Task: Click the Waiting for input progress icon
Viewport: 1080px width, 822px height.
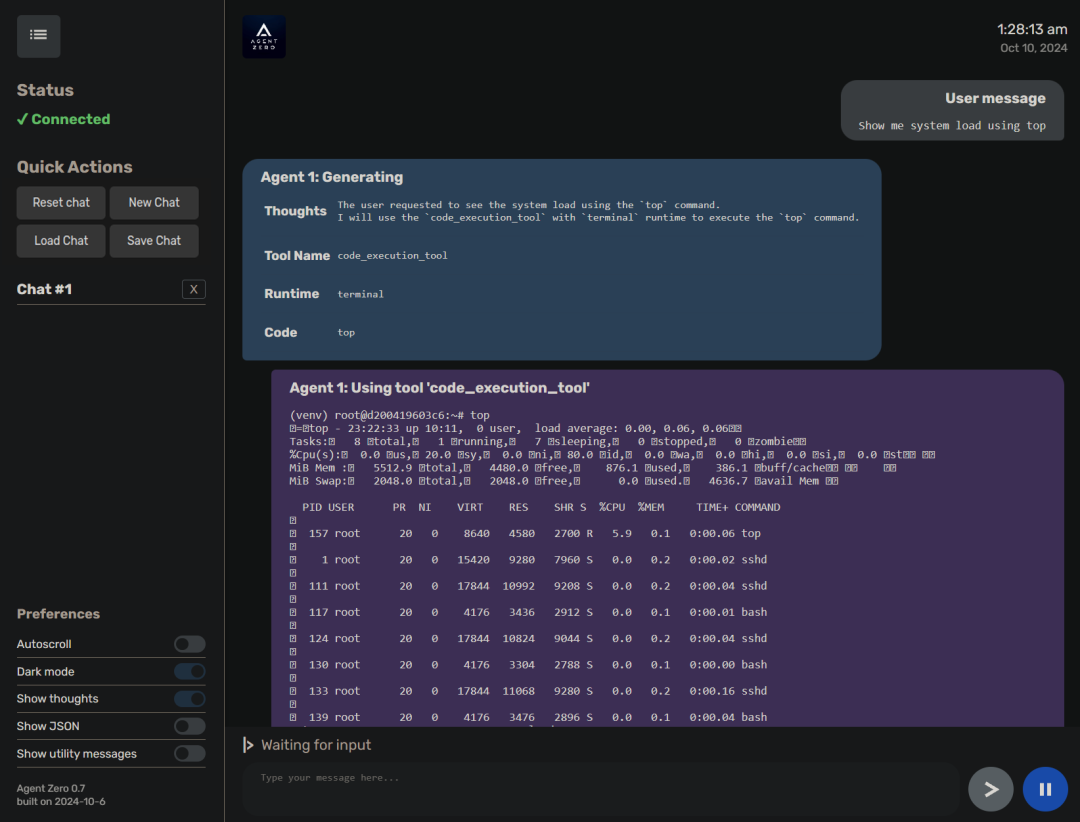Action: [249, 745]
